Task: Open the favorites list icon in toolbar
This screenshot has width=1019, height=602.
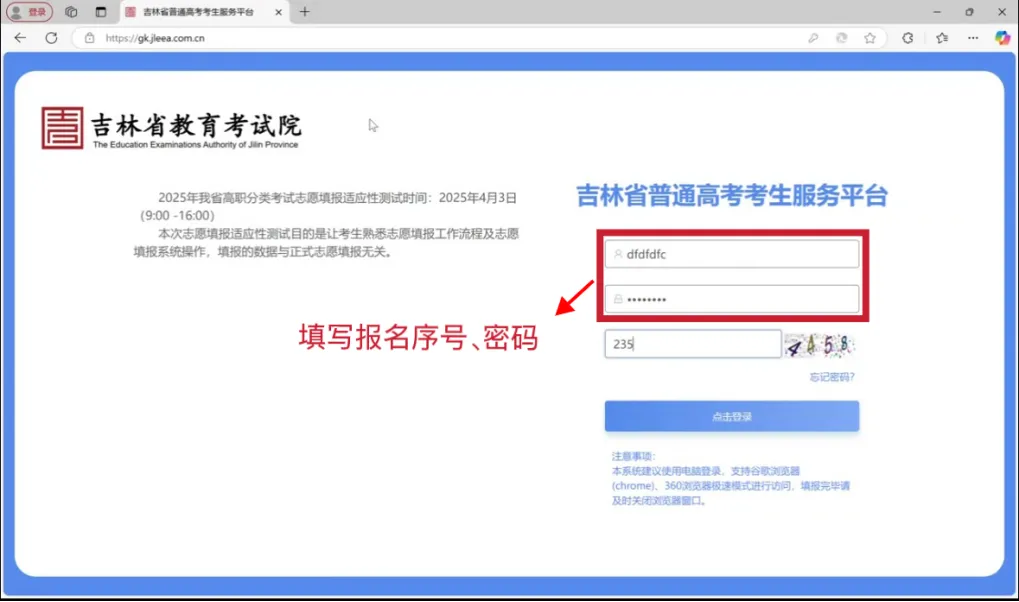Action: [942, 38]
